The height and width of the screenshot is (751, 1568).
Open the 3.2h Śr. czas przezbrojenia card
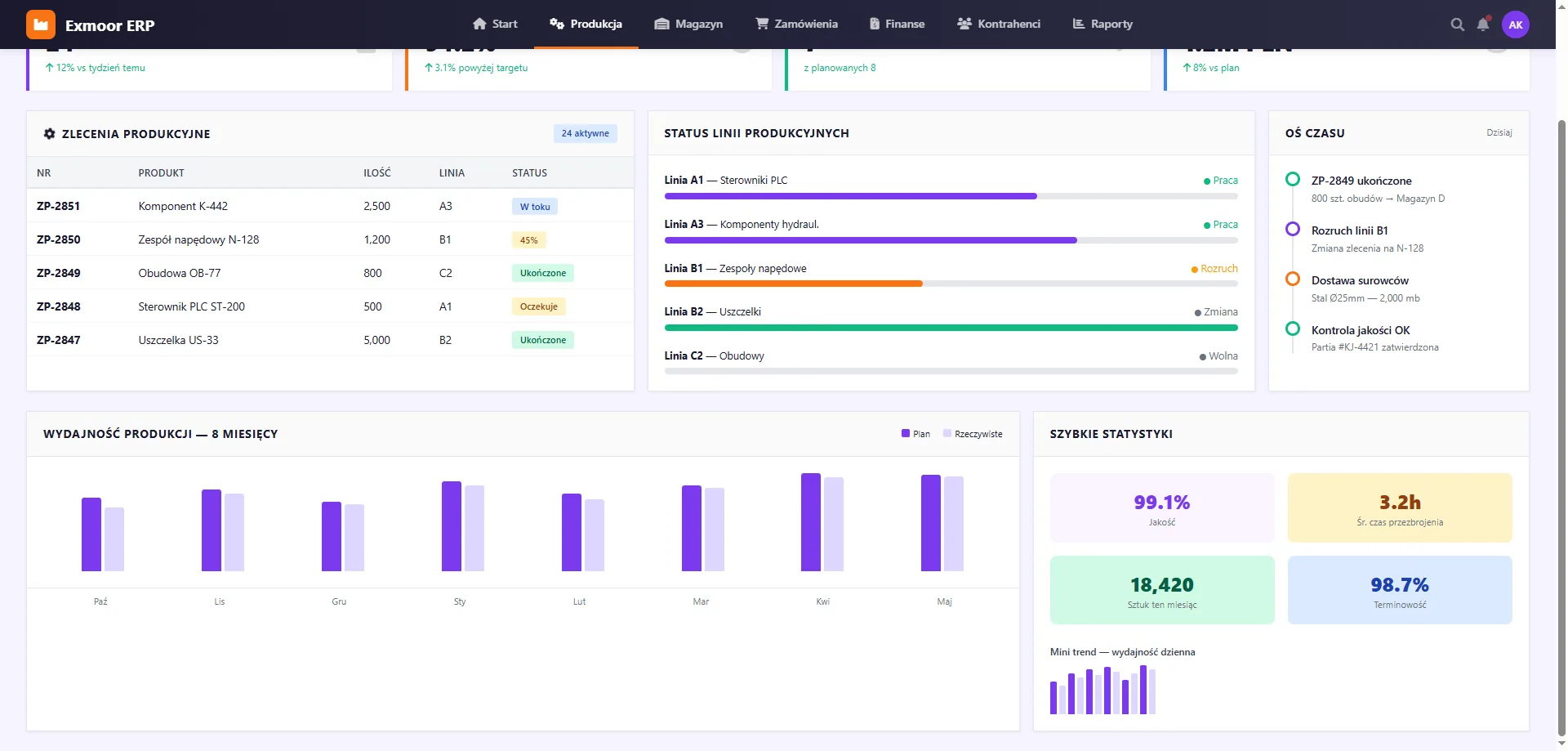pyautogui.click(x=1400, y=507)
